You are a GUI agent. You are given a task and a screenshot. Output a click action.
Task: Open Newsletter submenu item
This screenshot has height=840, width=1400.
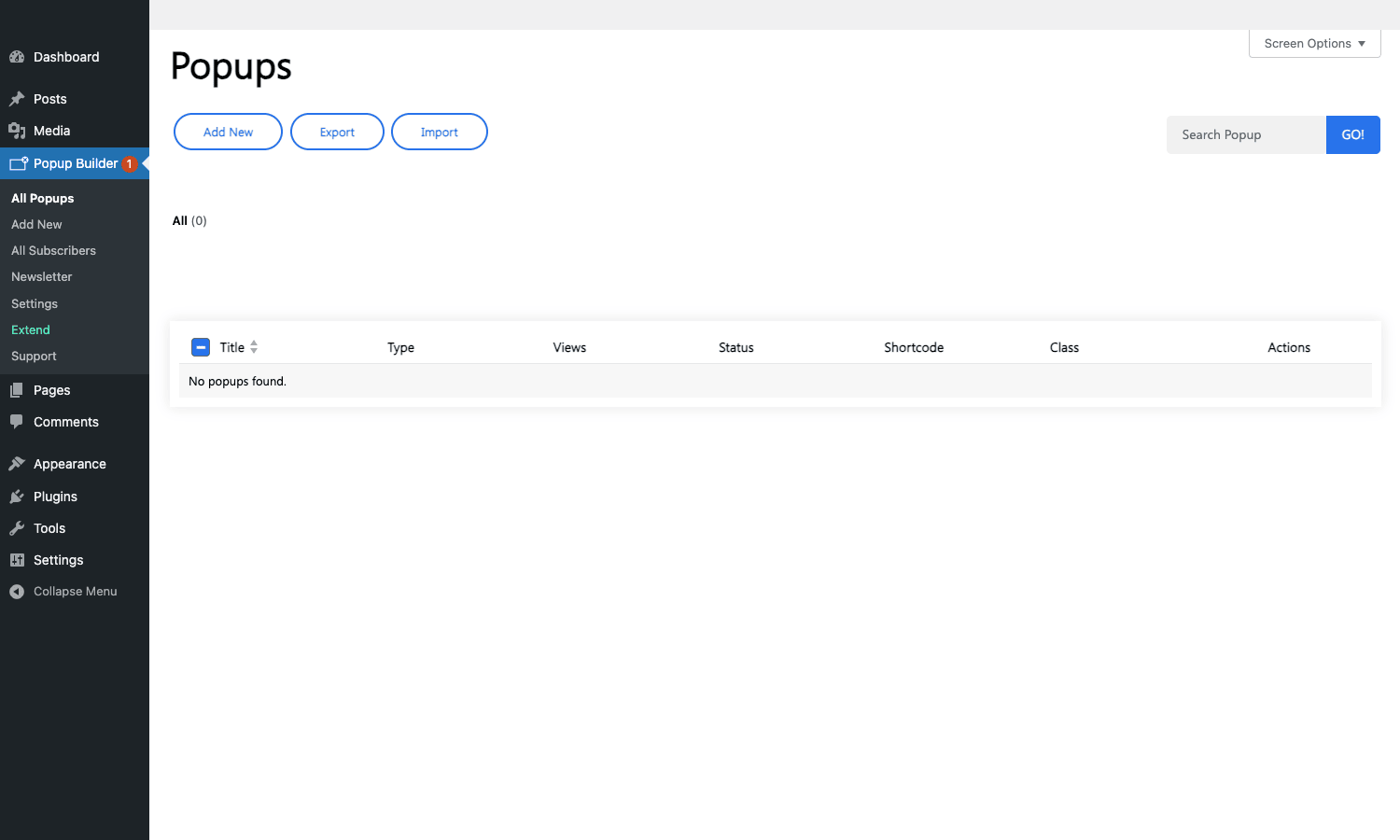tap(41, 276)
